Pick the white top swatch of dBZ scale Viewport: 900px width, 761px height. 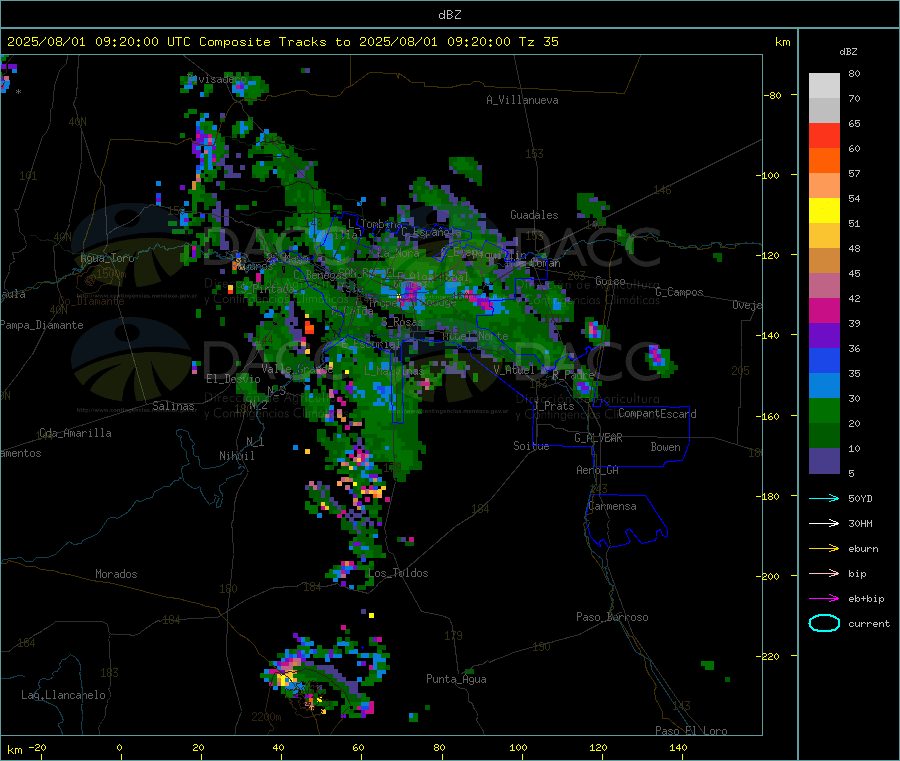coord(824,86)
